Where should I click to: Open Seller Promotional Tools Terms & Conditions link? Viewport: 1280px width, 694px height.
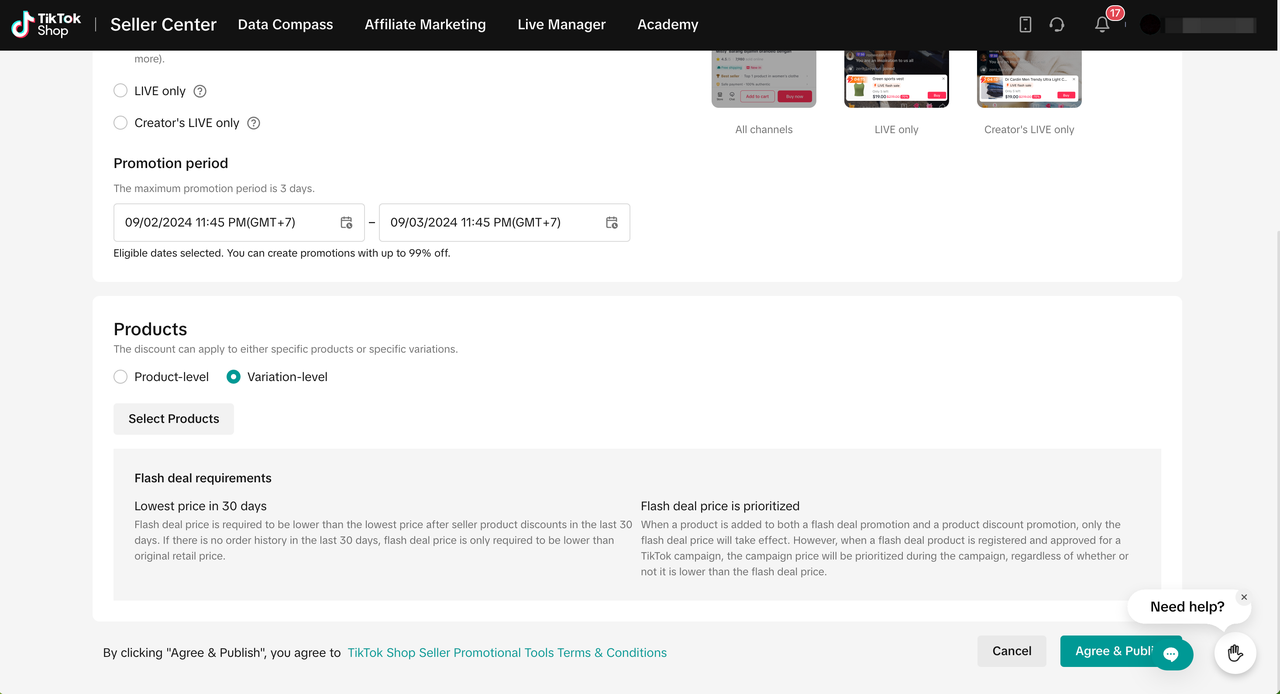point(507,653)
